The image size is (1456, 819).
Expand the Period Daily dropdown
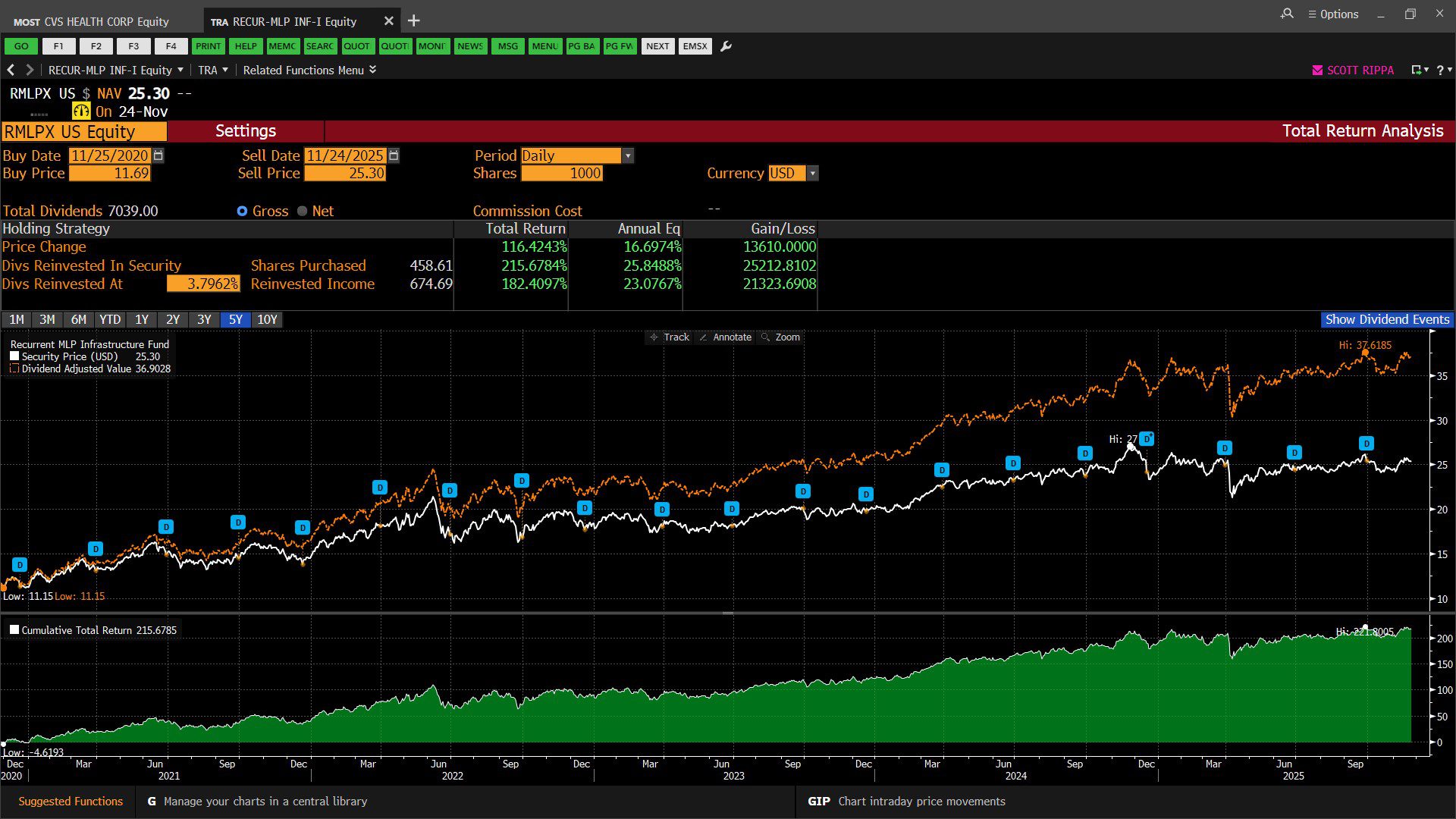[627, 155]
